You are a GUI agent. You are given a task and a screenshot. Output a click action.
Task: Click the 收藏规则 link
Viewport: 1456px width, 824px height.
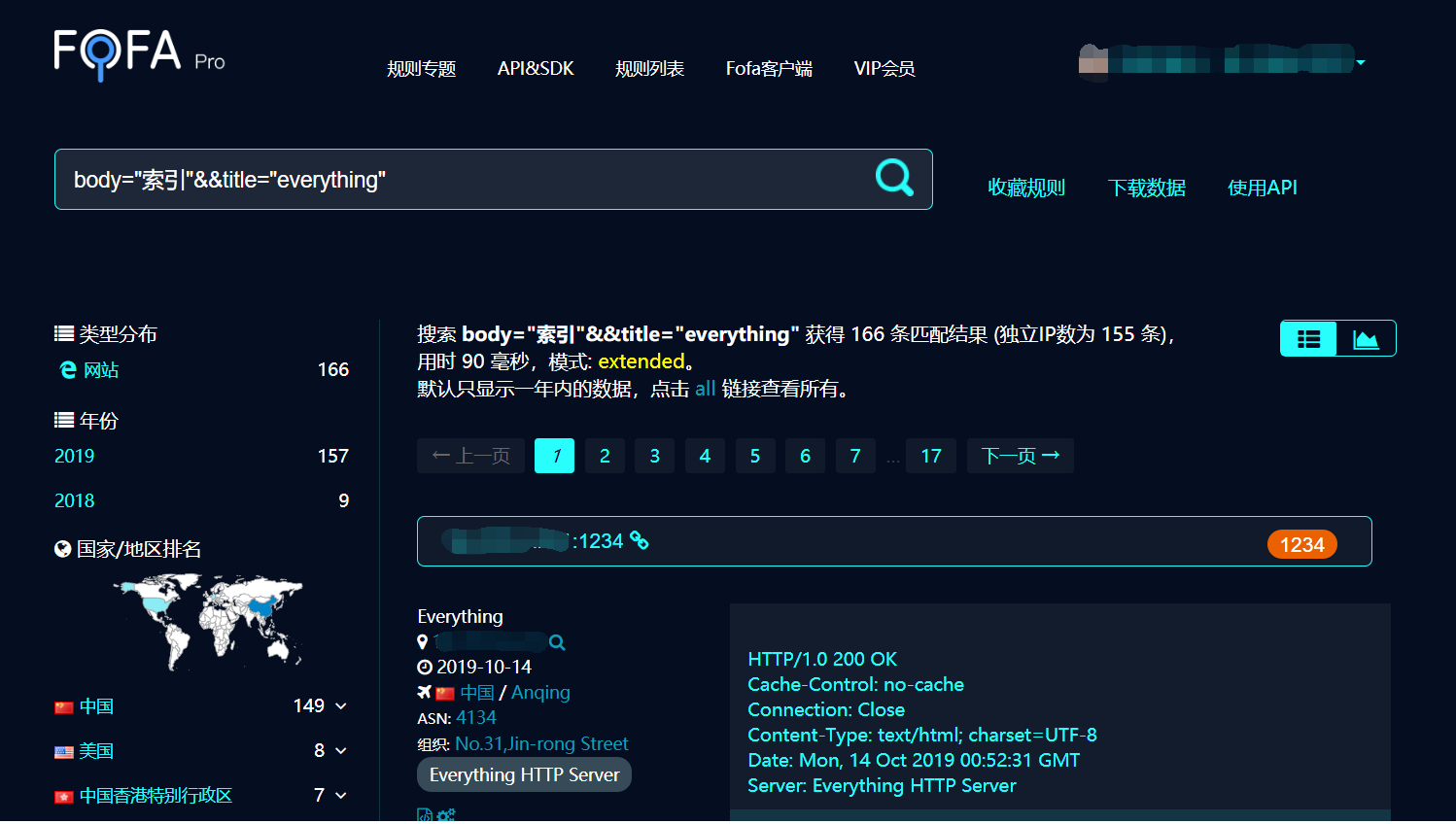[x=1026, y=188]
